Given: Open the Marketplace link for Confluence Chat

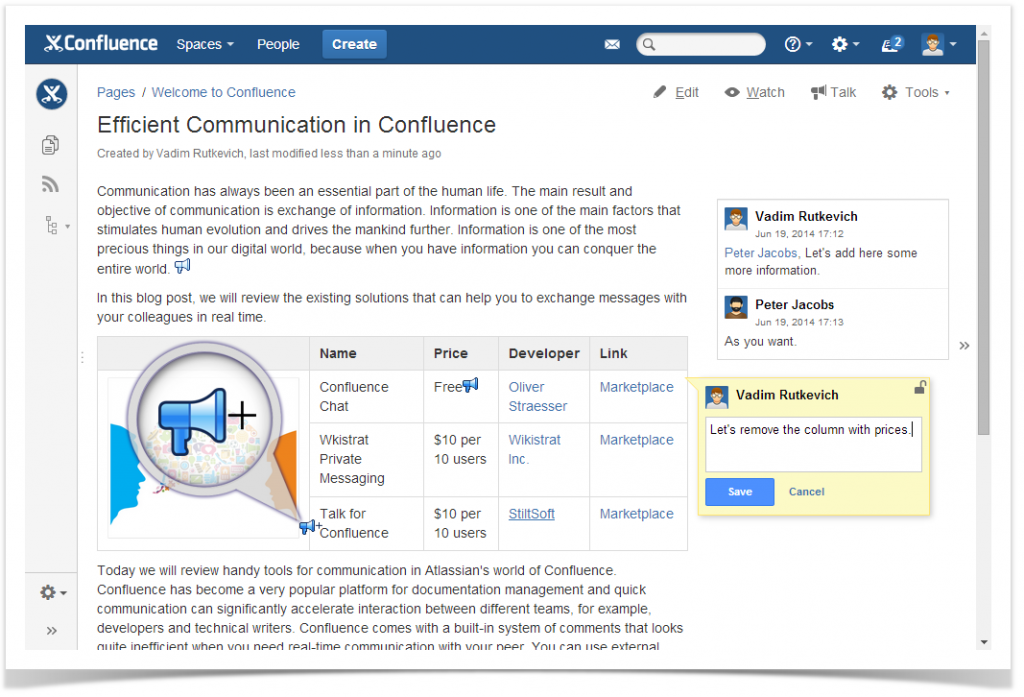Looking at the screenshot, I should (x=636, y=387).
